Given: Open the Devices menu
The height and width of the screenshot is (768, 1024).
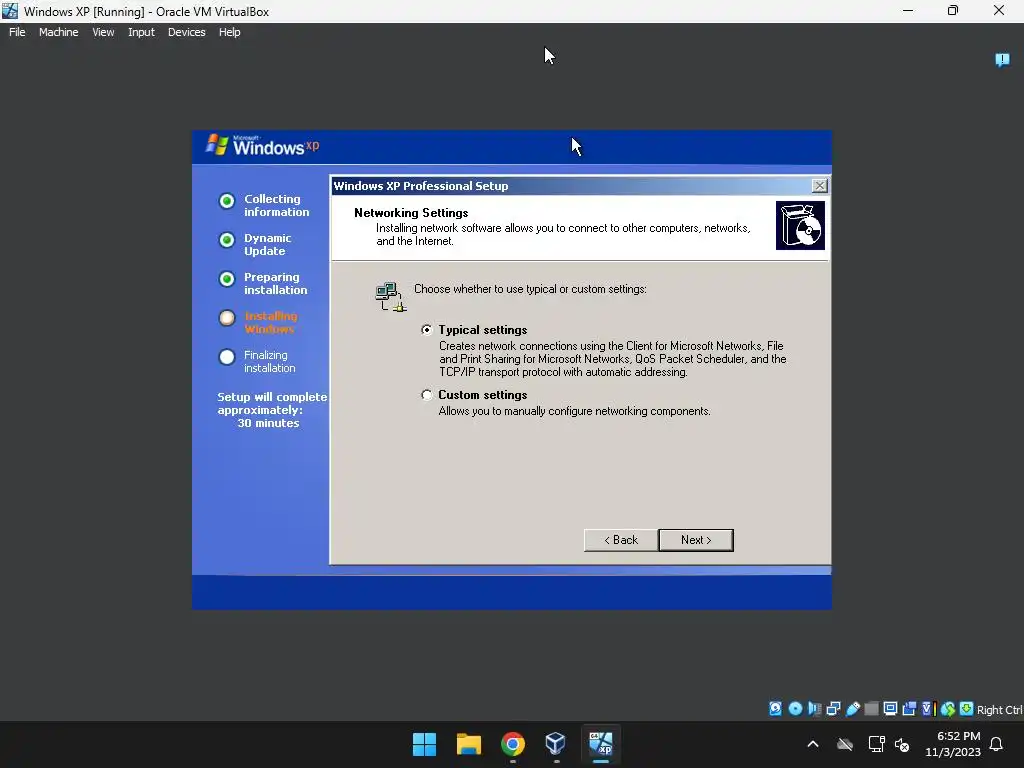Looking at the screenshot, I should coord(186,32).
